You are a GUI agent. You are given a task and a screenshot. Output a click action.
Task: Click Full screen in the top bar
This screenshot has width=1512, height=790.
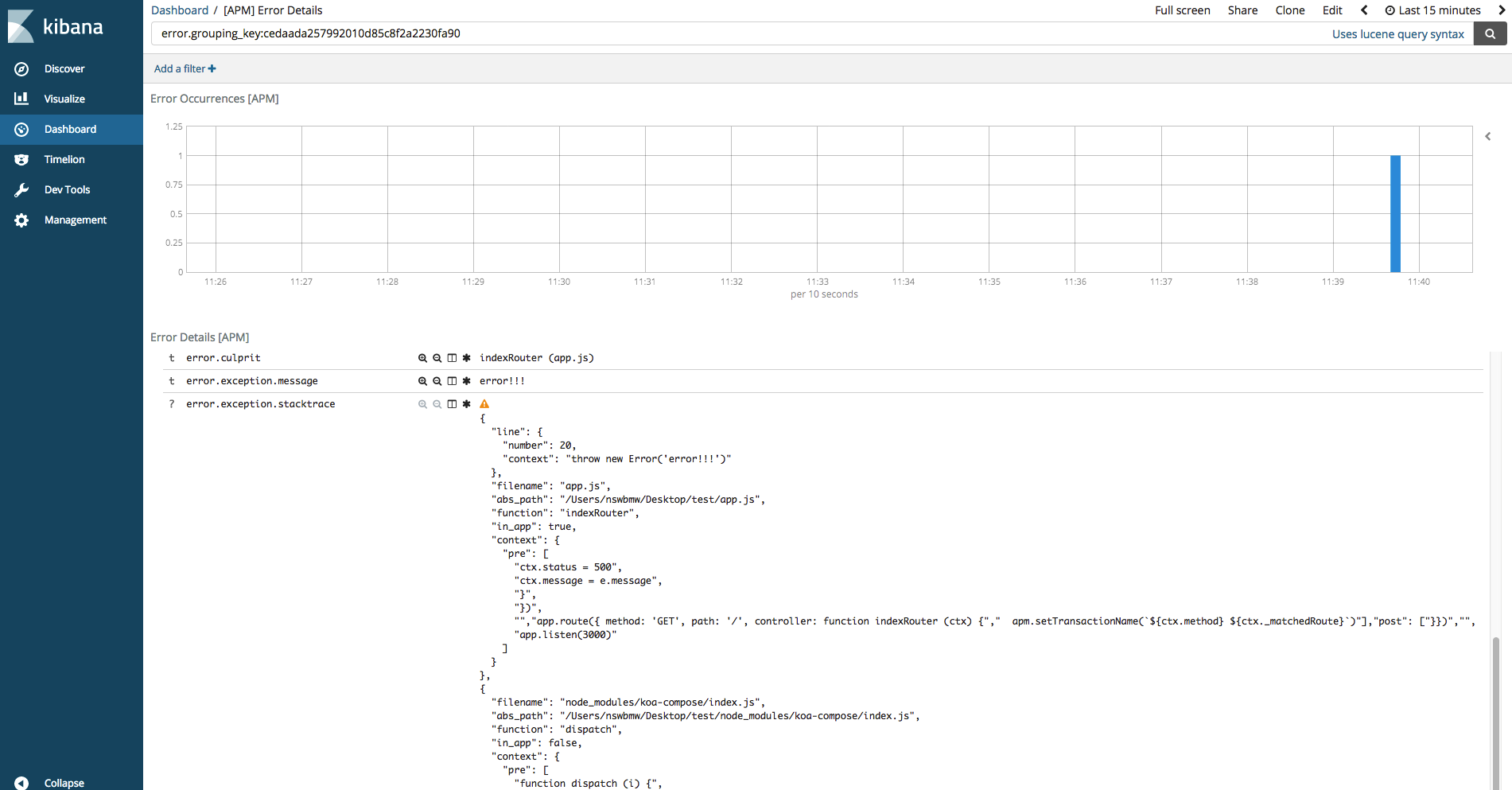pos(1183,10)
